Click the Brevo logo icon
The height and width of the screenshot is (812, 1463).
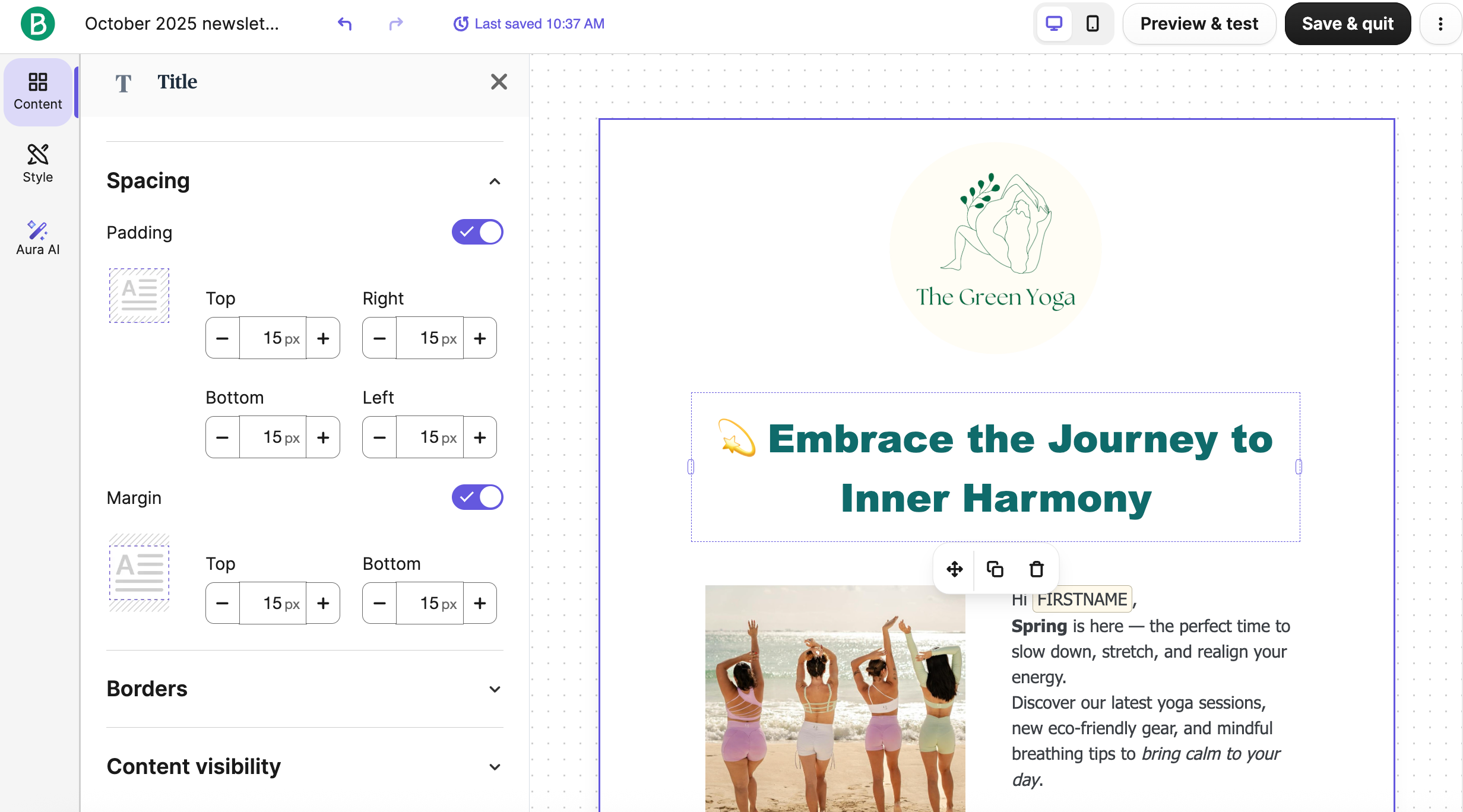point(37,24)
